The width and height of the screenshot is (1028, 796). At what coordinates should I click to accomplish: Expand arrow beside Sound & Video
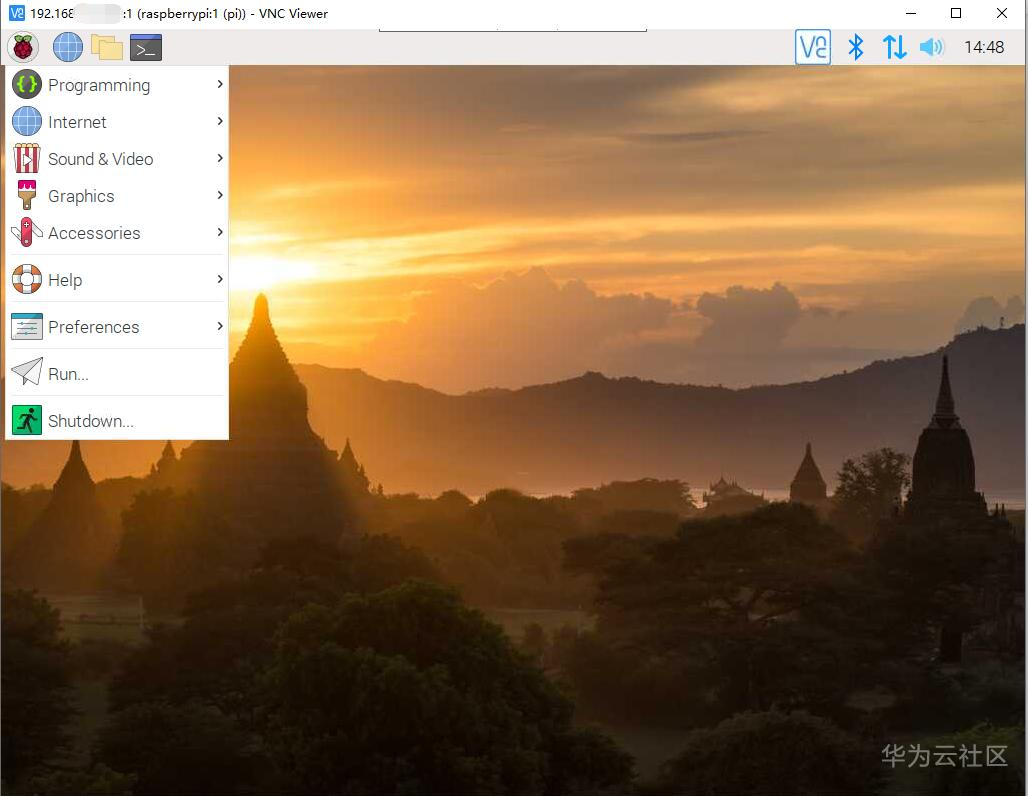point(220,158)
